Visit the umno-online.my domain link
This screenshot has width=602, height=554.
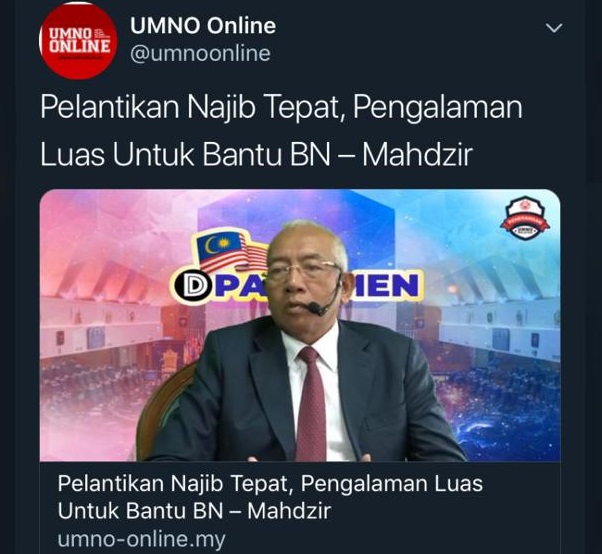(x=141, y=539)
